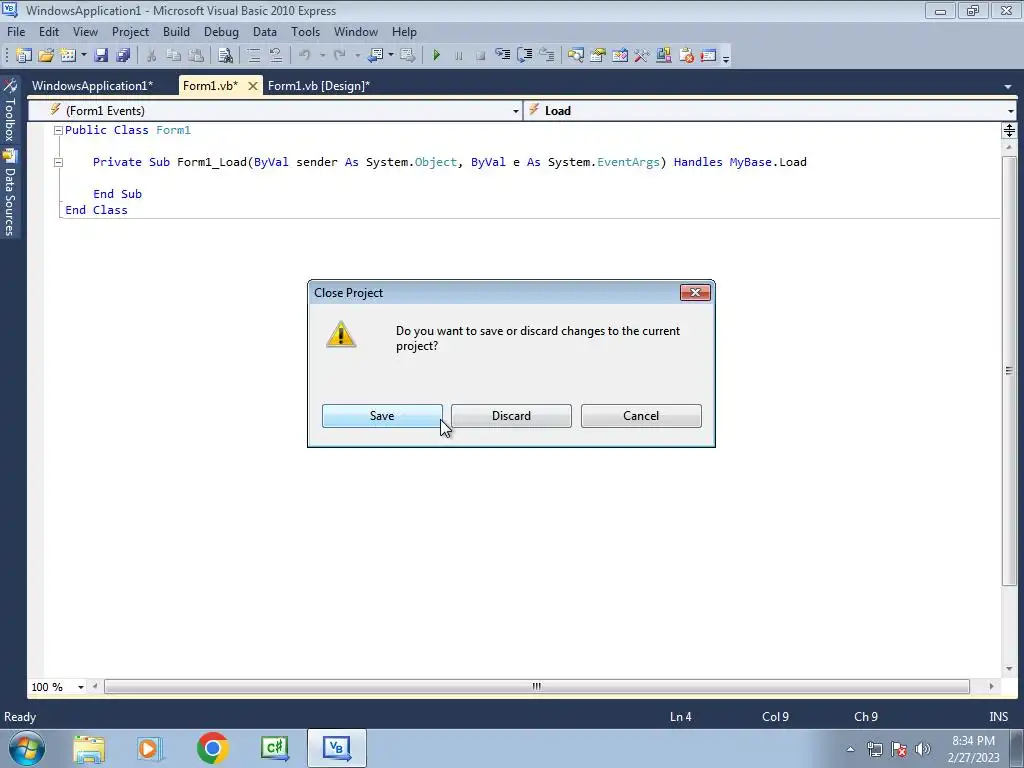Open Google Chrome from the taskbar
The height and width of the screenshot is (768, 1024).
[x=212, y=748]
